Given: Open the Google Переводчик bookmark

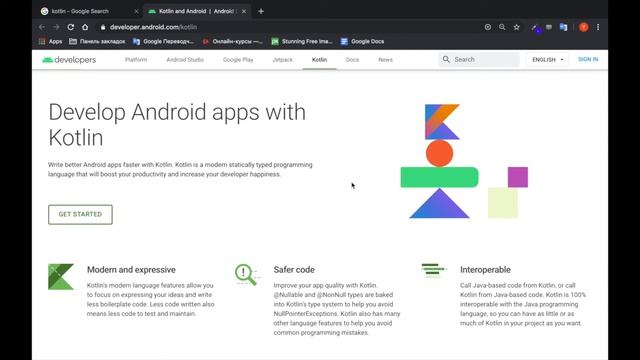Looking at the screenshot, I should (163, 41).
